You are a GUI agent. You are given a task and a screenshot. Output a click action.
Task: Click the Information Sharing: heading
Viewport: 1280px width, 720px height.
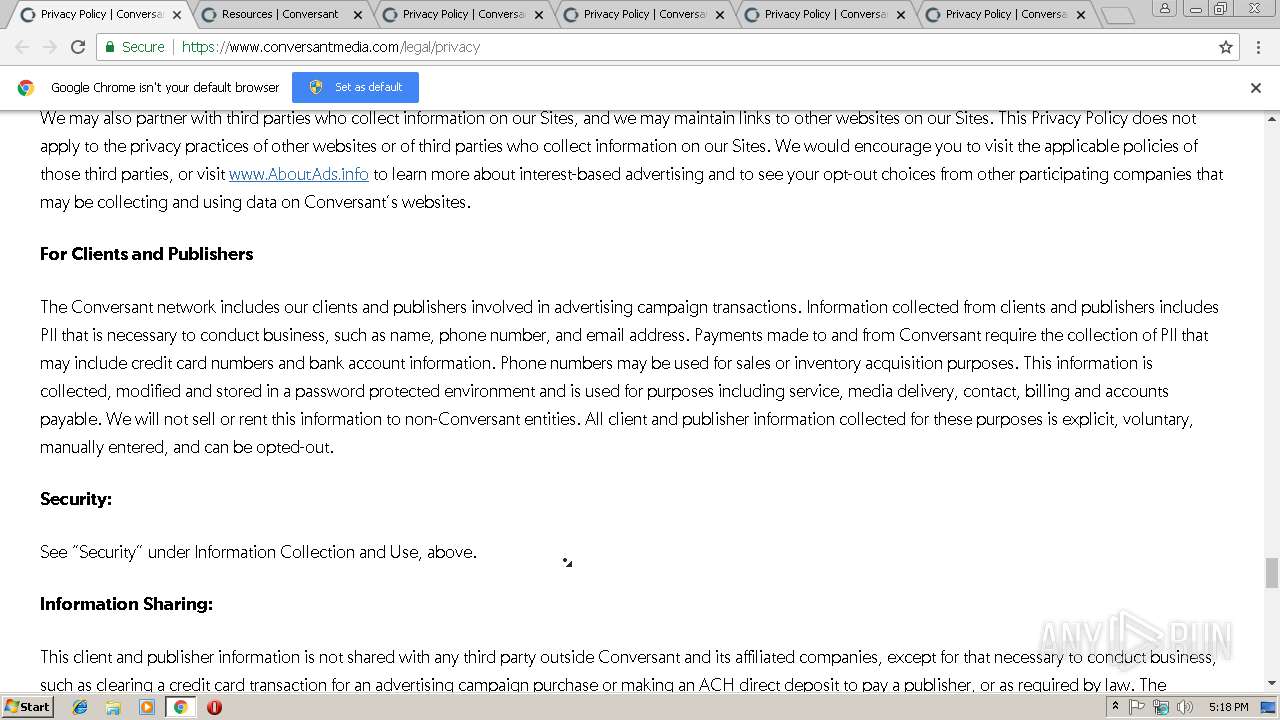click(x=126, y=604)
